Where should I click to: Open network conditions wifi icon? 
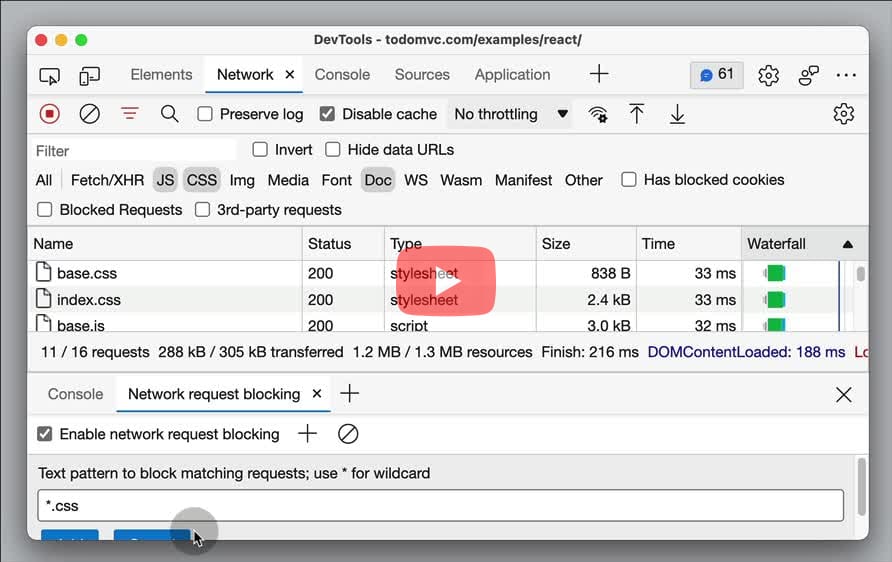(x=597, y=114)
